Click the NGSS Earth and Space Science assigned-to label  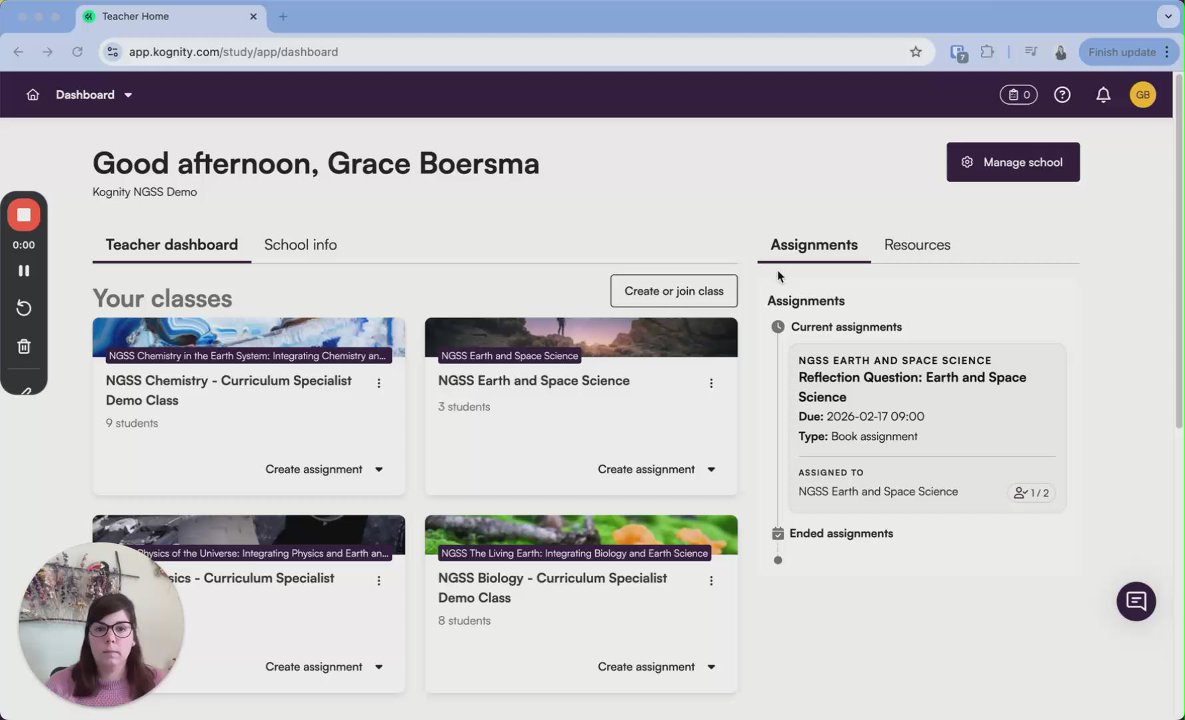click(x=877, y=491)
